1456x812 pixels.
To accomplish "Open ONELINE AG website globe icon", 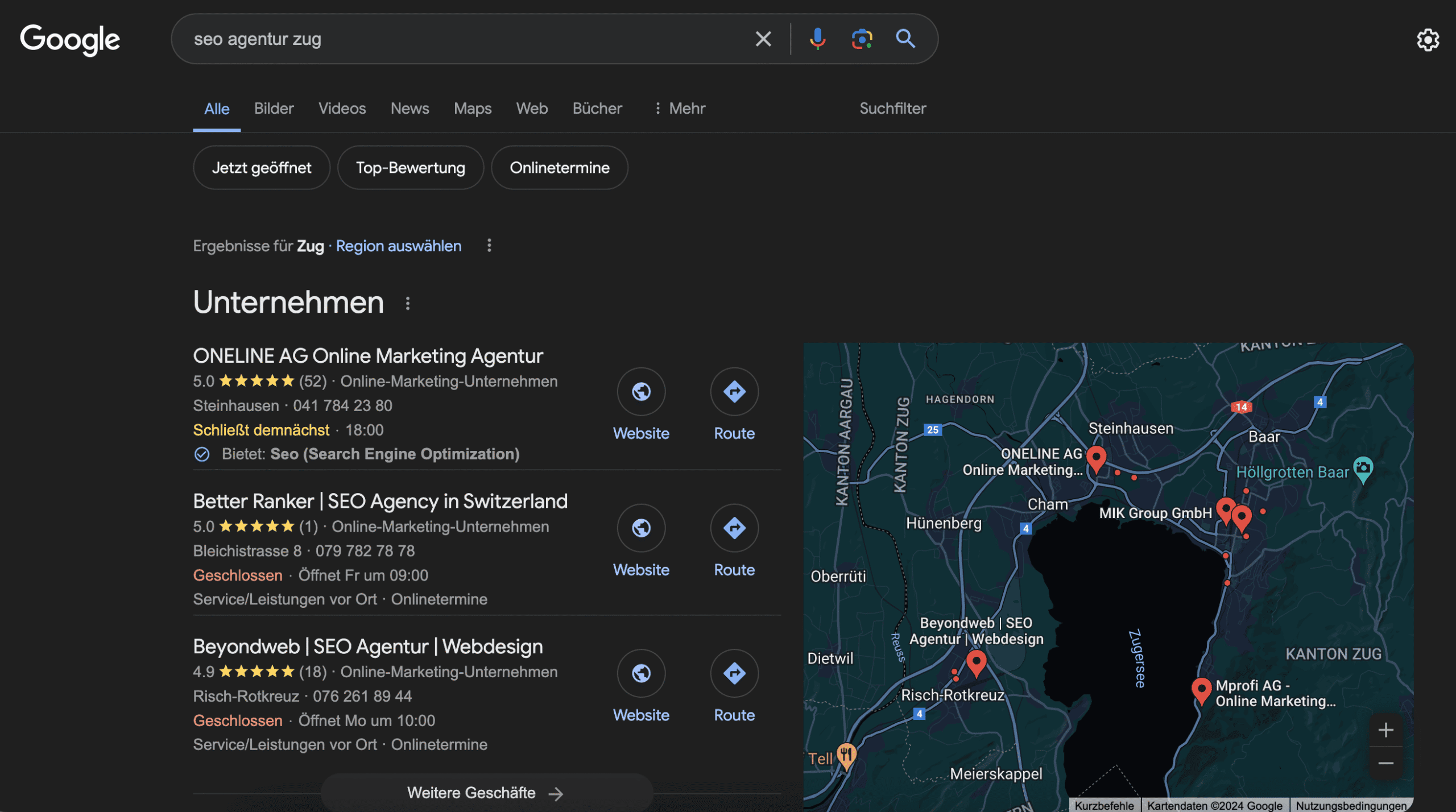I will 641,391.
